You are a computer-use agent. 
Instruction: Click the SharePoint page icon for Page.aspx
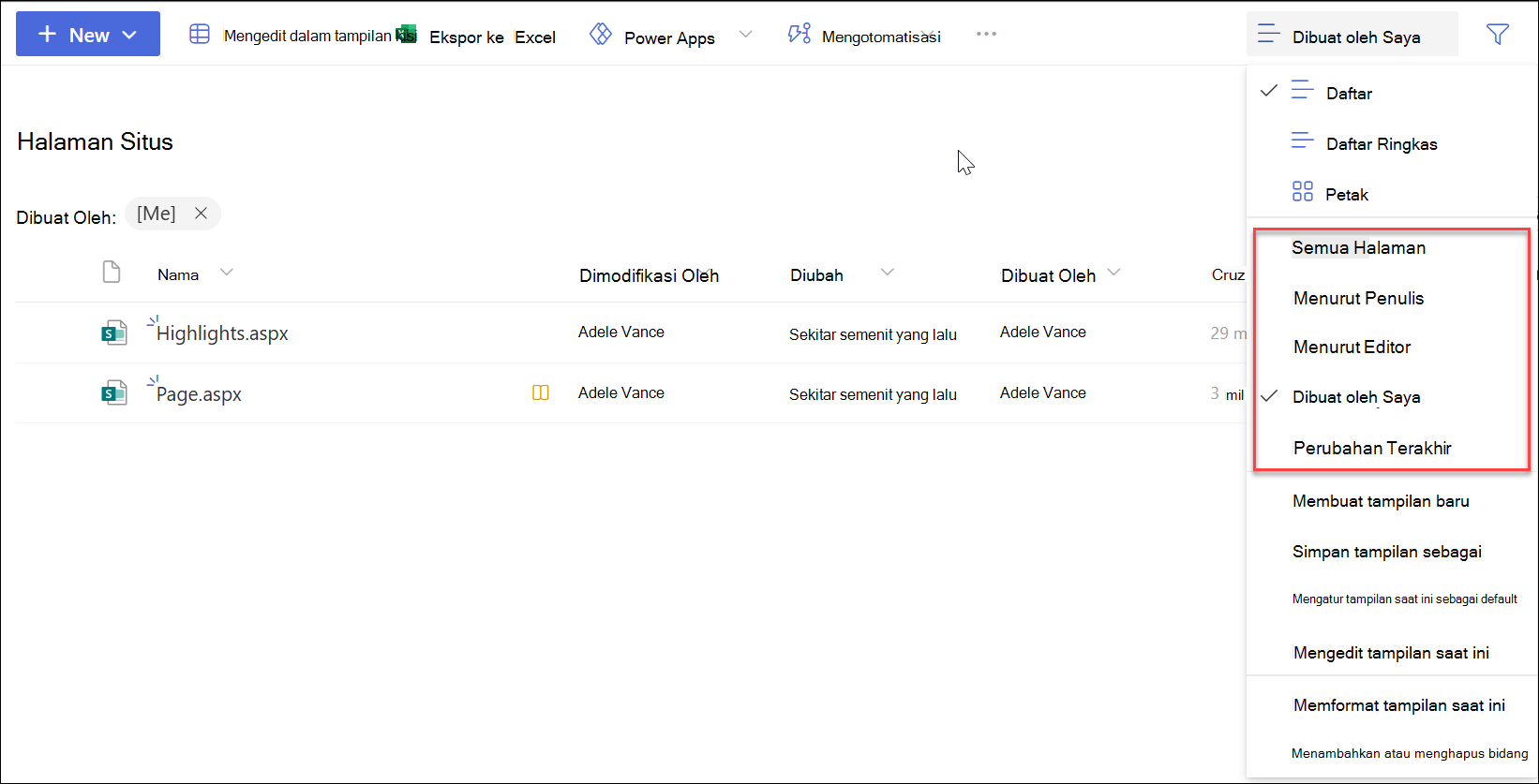(113, 393)
